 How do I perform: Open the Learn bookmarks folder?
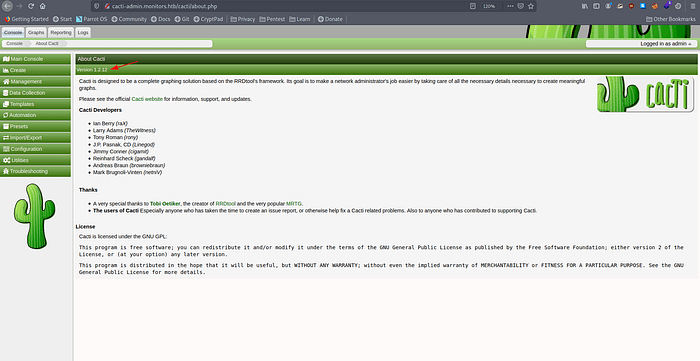click(x=300, y=19)
